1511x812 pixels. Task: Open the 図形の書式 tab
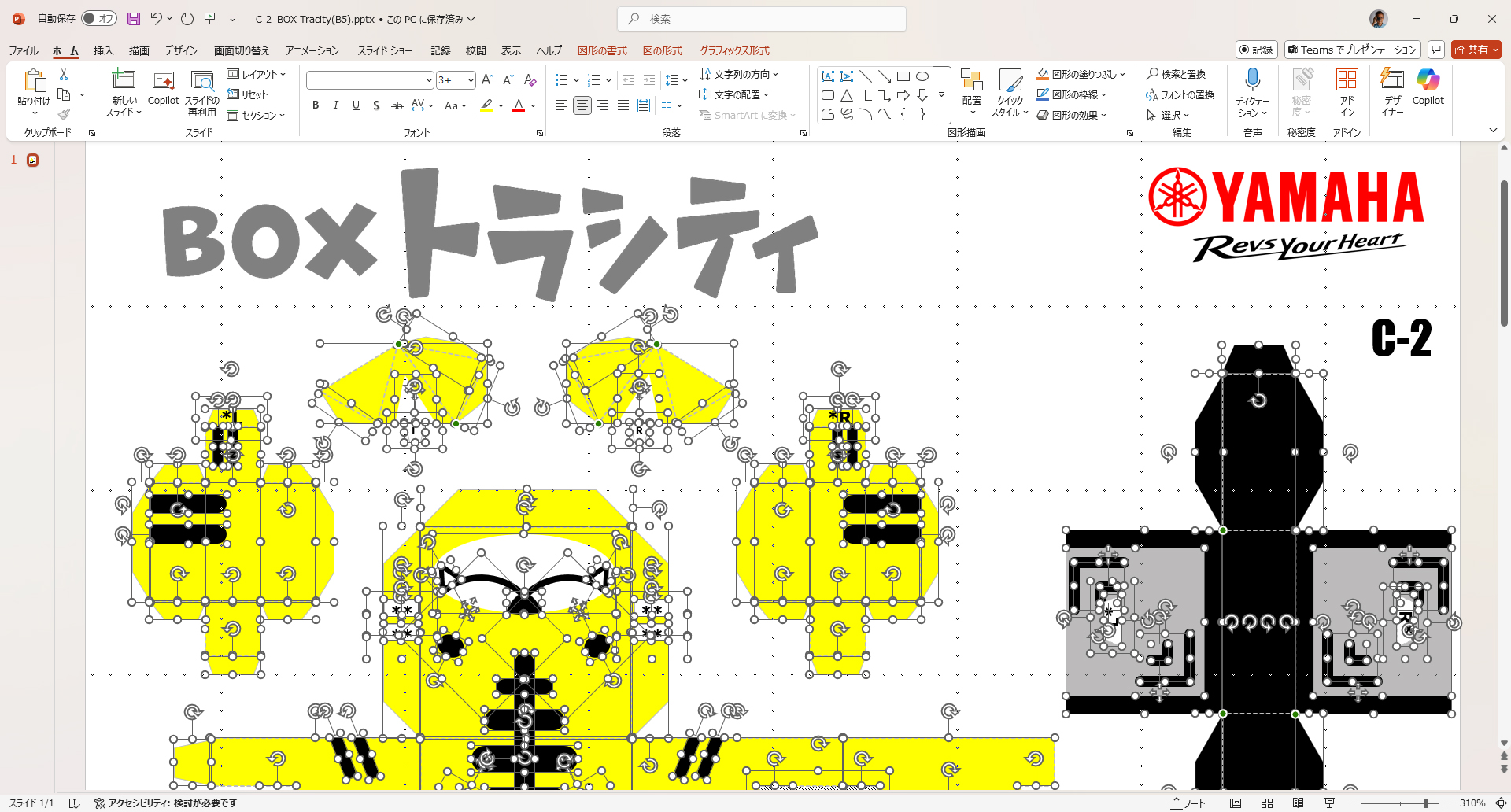(x=602, y=50)
